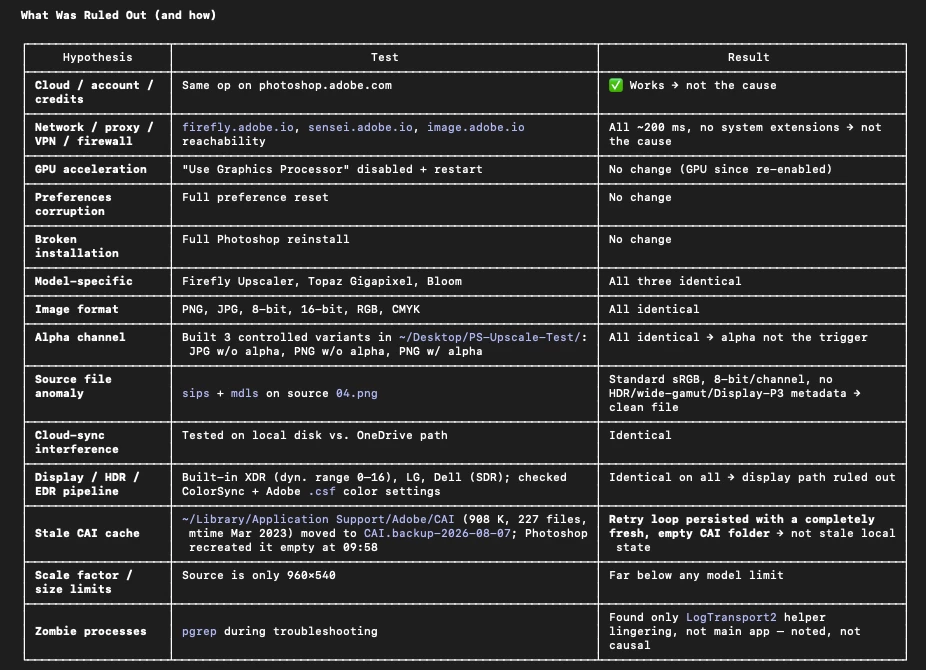Click 'No change' in Broken installation row
Screen dimensions: 926x670
pyautogui.click(x=640, y=239)
